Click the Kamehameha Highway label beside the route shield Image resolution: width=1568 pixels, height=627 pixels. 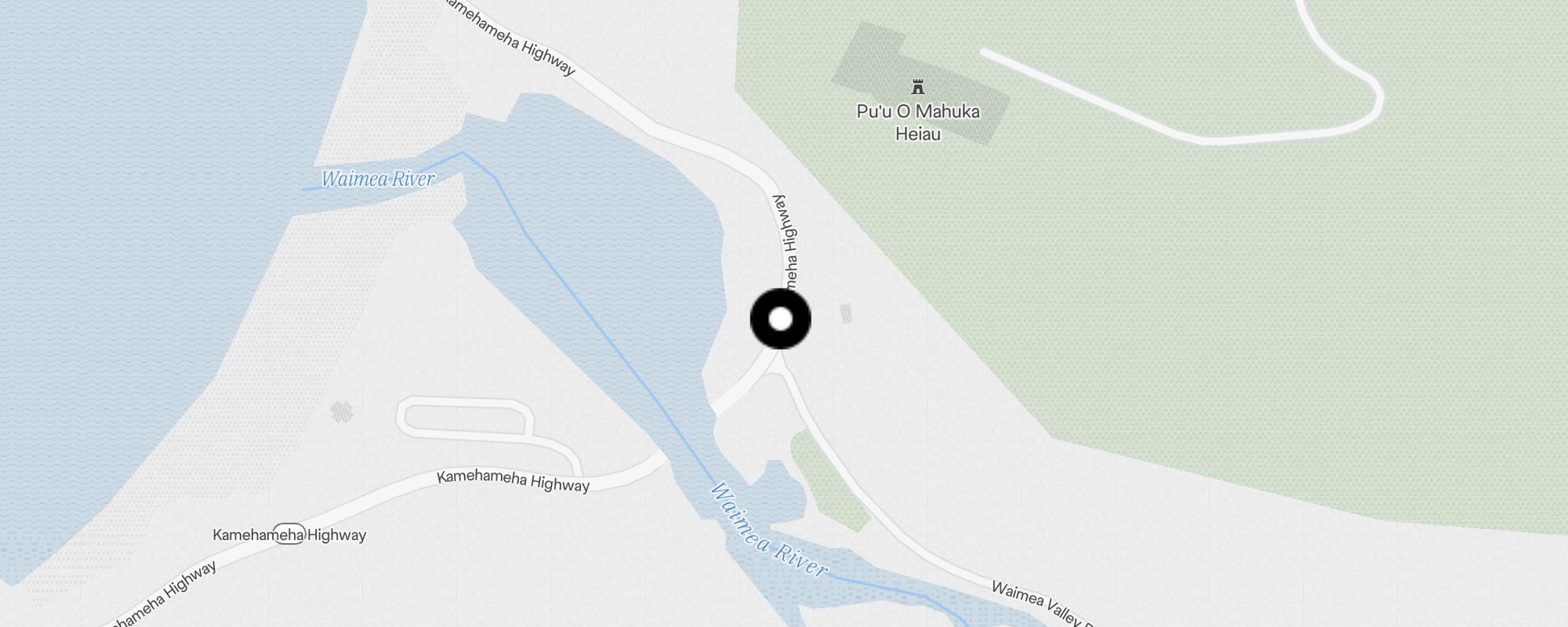click(289, 535)
